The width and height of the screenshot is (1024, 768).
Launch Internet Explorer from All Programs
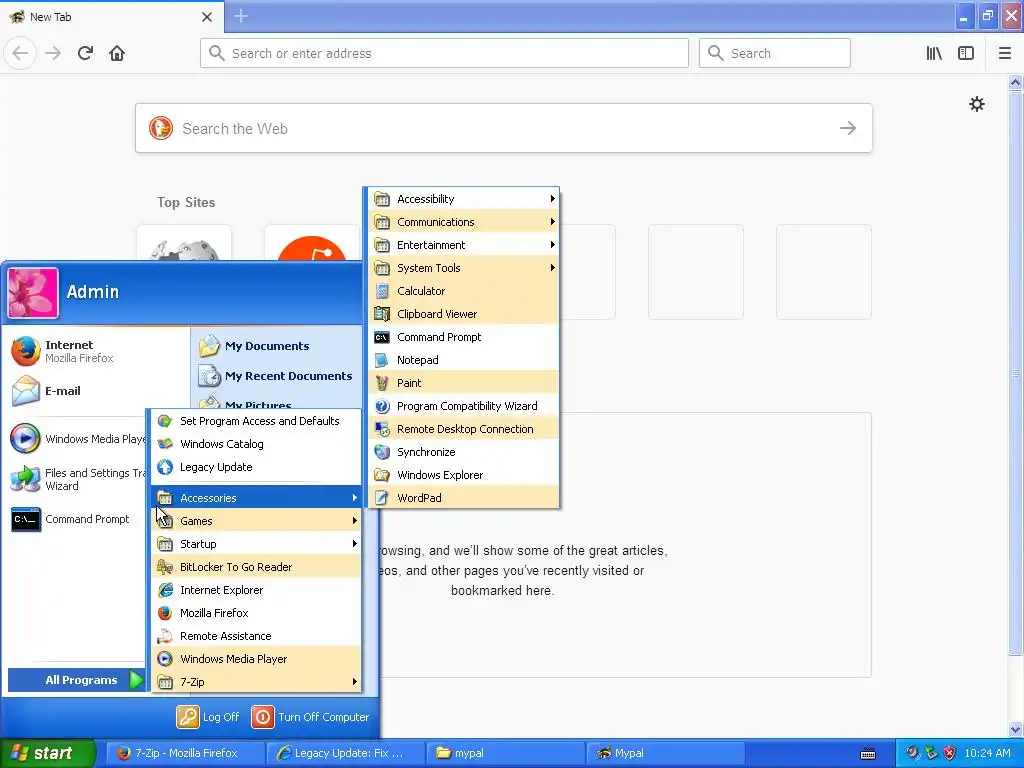tap(256, 590)
